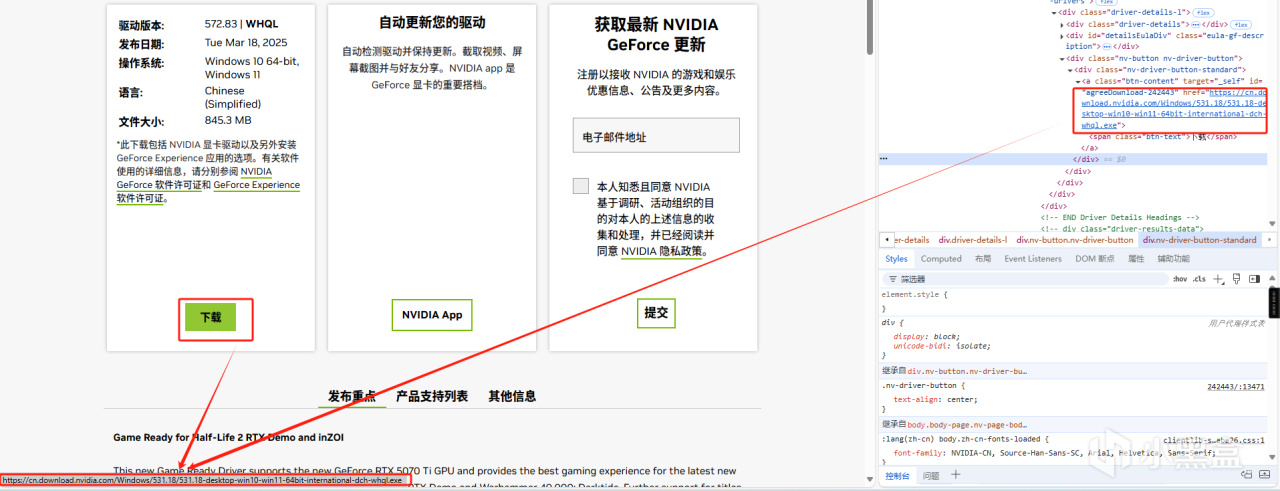Select the div.nv-button.nv-driver-button breadcrumb

tap(1075, 240)
